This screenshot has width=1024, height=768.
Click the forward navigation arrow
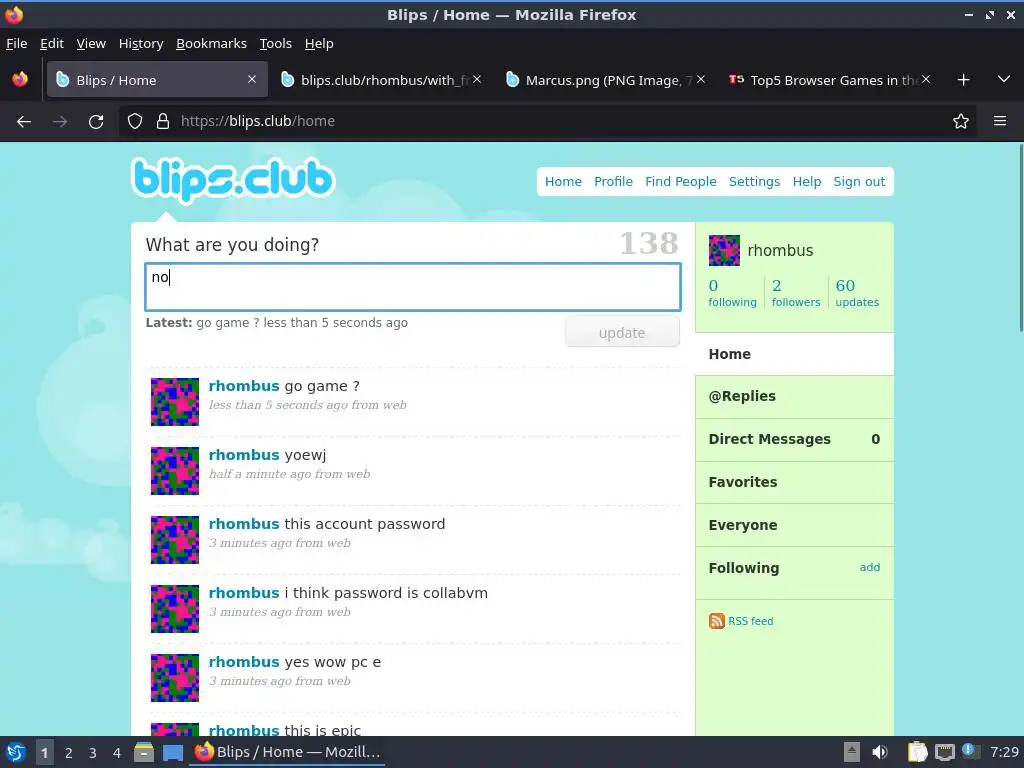tap(60, 121)
